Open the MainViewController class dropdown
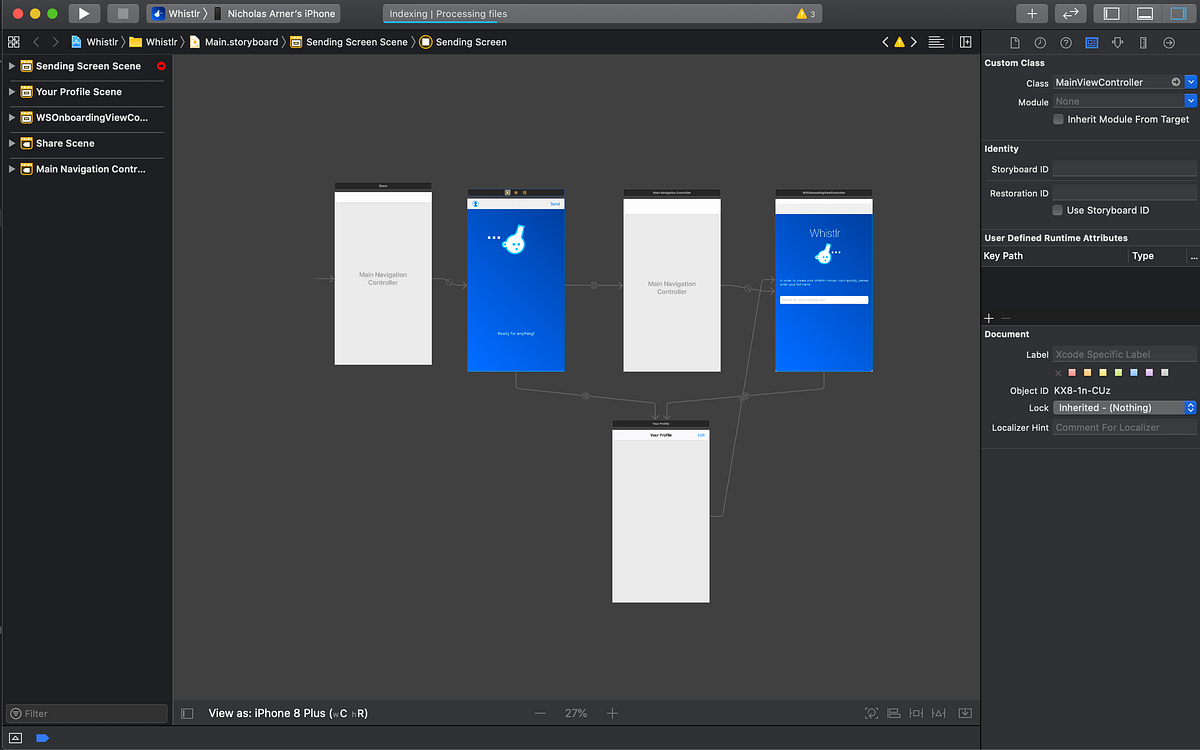The width and height of the screenshot is (1200, 750). tap(1191, 82)
